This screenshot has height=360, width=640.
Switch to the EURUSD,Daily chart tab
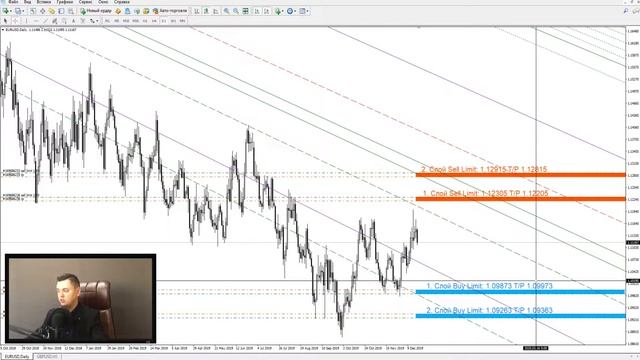pyautogui.click(x=17, y=357)
